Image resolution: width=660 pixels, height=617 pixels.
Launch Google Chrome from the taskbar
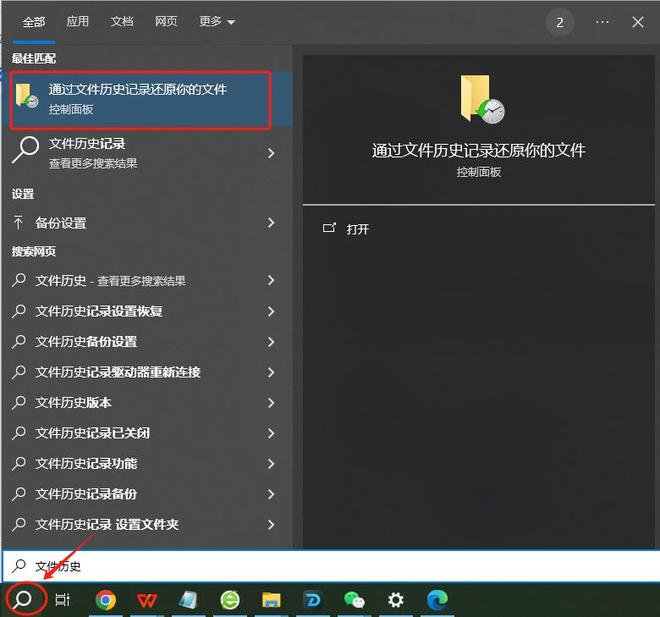105,600
